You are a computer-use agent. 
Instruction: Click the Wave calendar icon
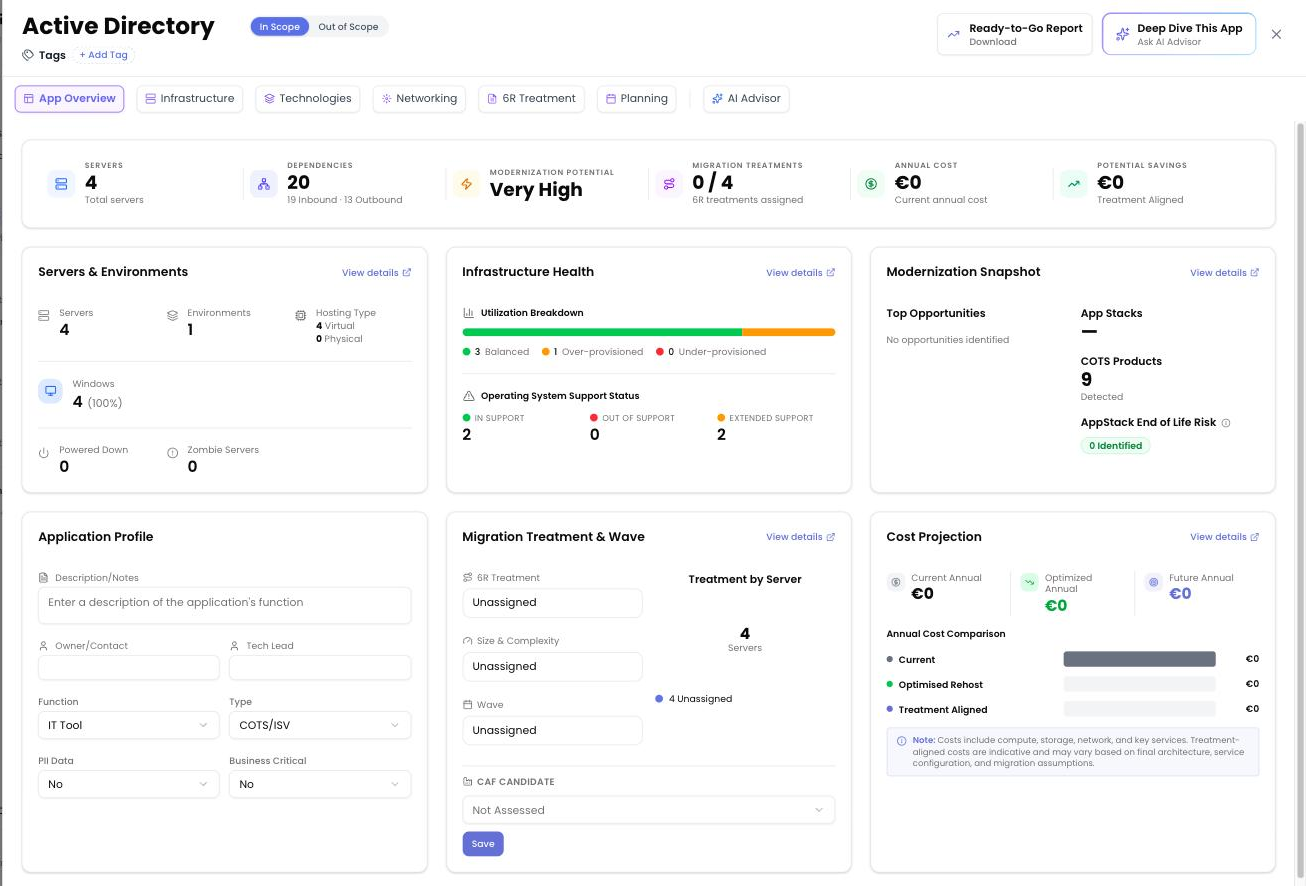coord(467,705)
